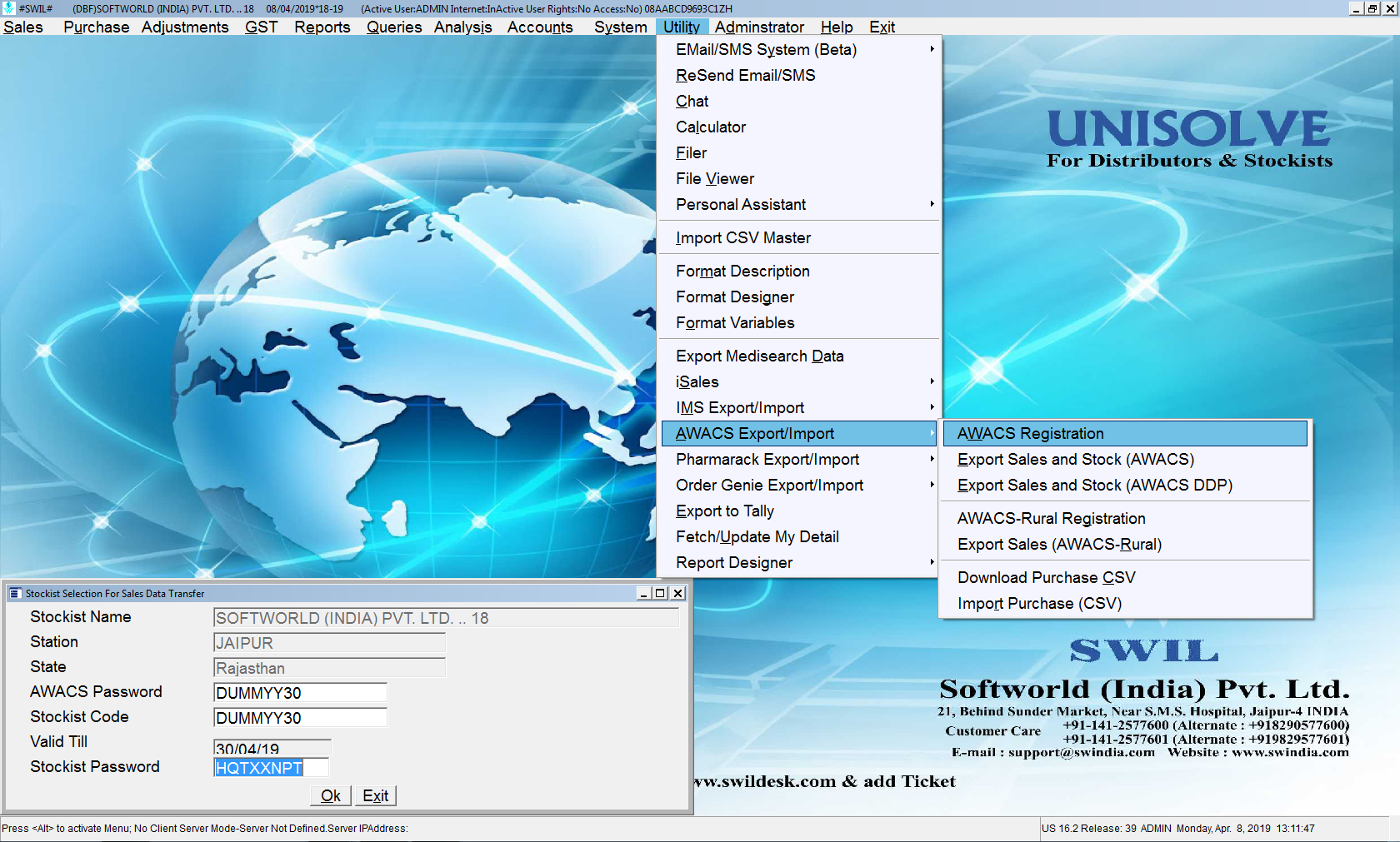
Task: Open the Accounts menu
Action: coord(540,27)
